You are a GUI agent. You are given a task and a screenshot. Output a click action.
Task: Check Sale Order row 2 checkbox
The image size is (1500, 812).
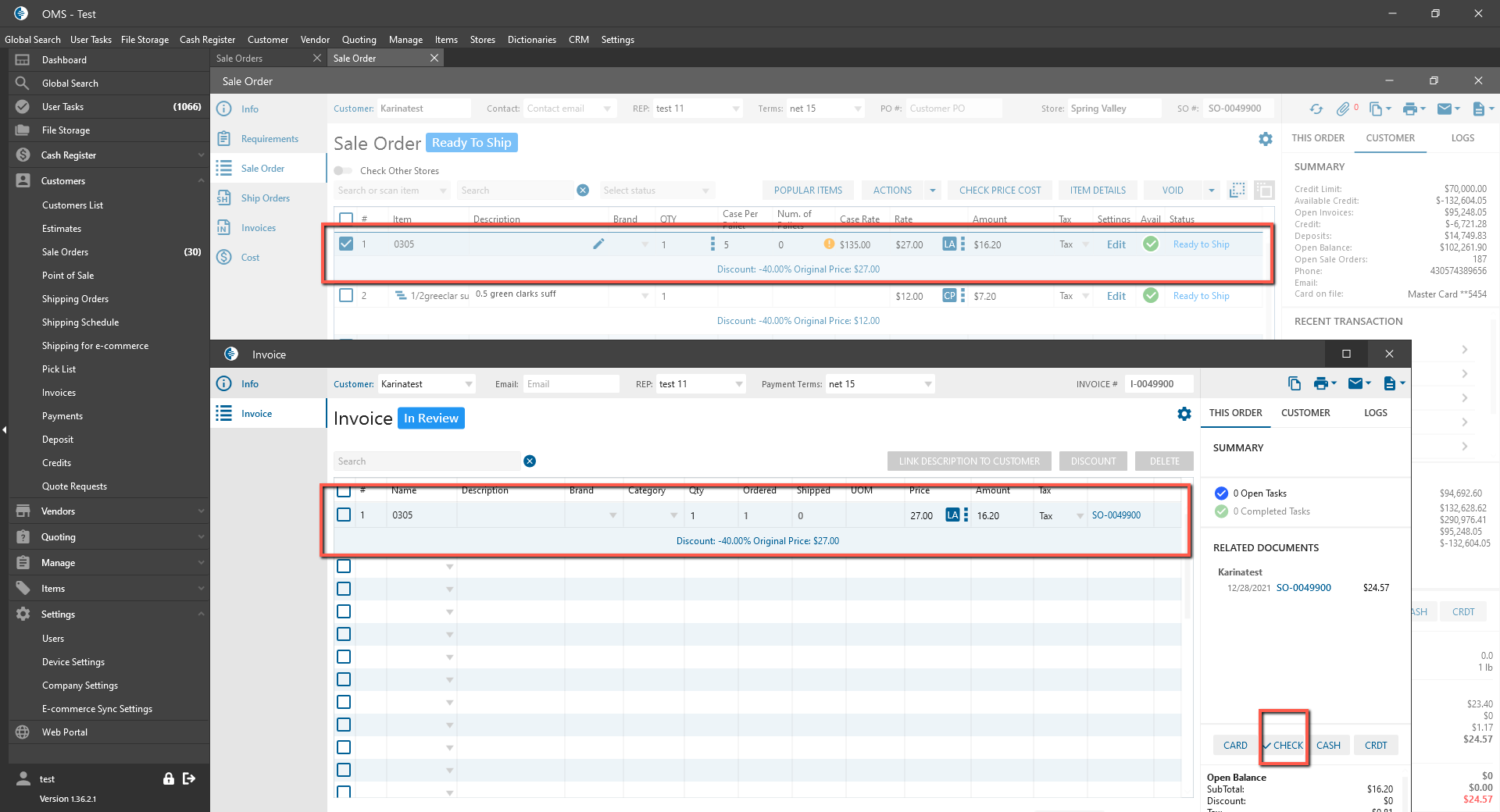click(346, 296)
